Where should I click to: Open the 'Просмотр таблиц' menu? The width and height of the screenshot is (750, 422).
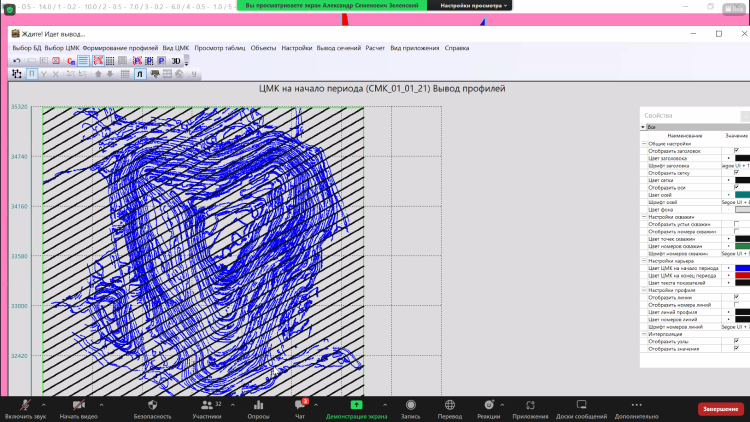coord(219,48)
